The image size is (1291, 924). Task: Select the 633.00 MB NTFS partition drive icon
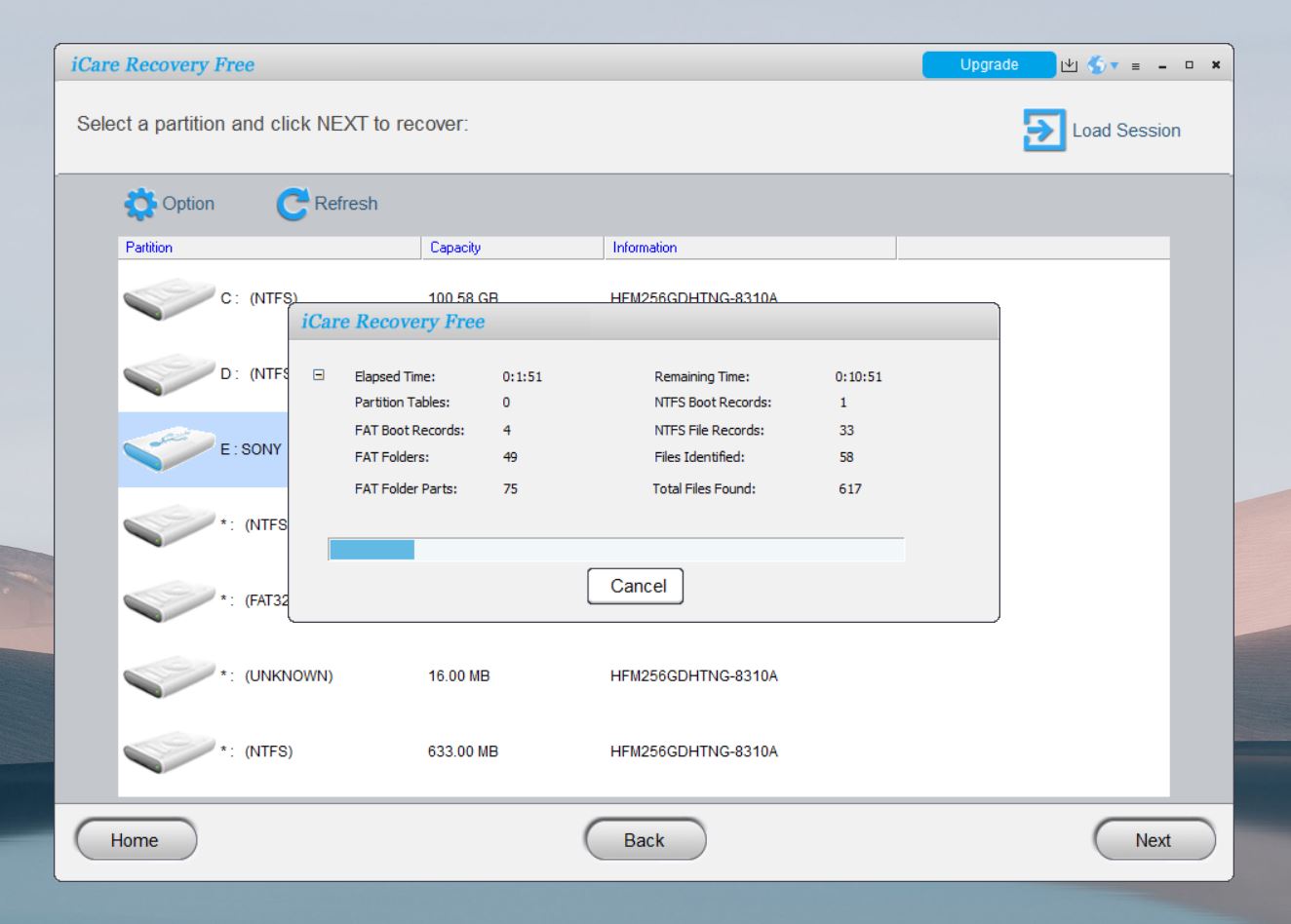[x=168, y=751]
